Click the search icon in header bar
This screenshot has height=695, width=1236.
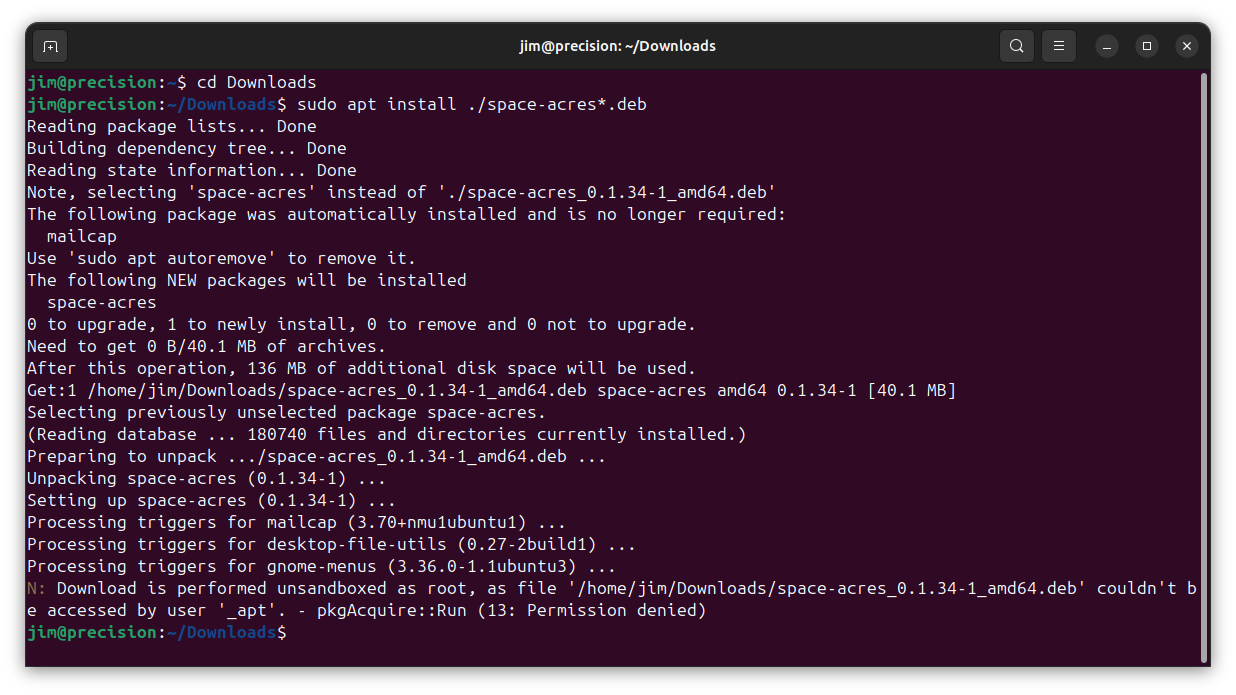click(x=1016, y=46)
